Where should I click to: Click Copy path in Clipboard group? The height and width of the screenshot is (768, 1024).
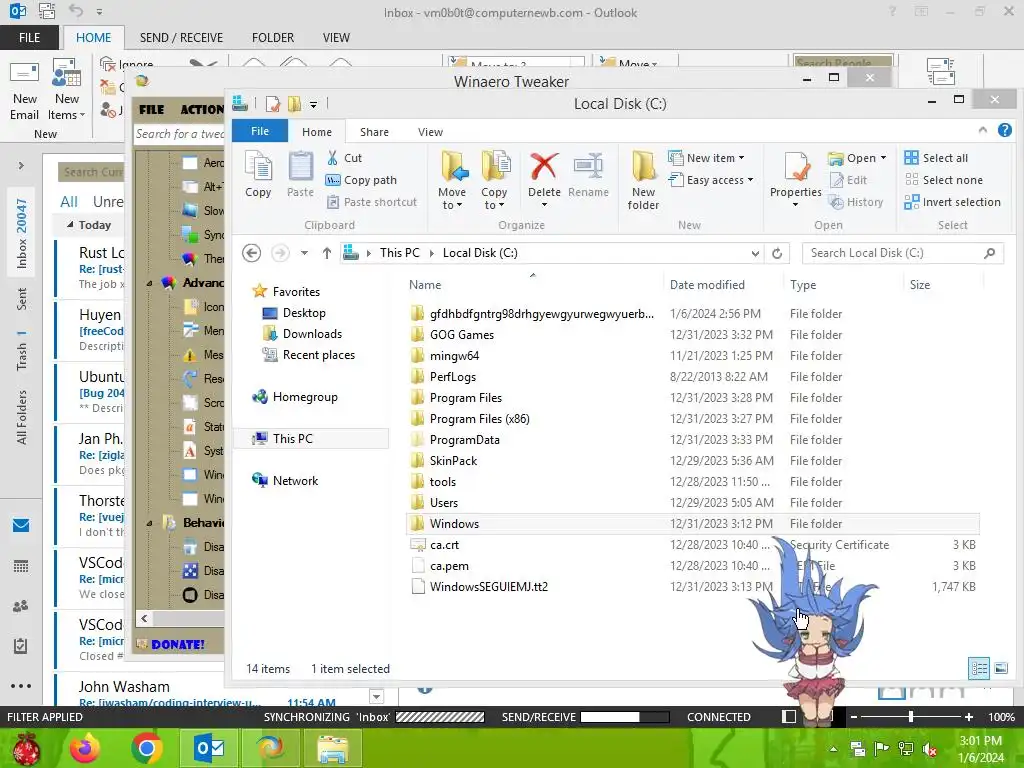[361, 180]
